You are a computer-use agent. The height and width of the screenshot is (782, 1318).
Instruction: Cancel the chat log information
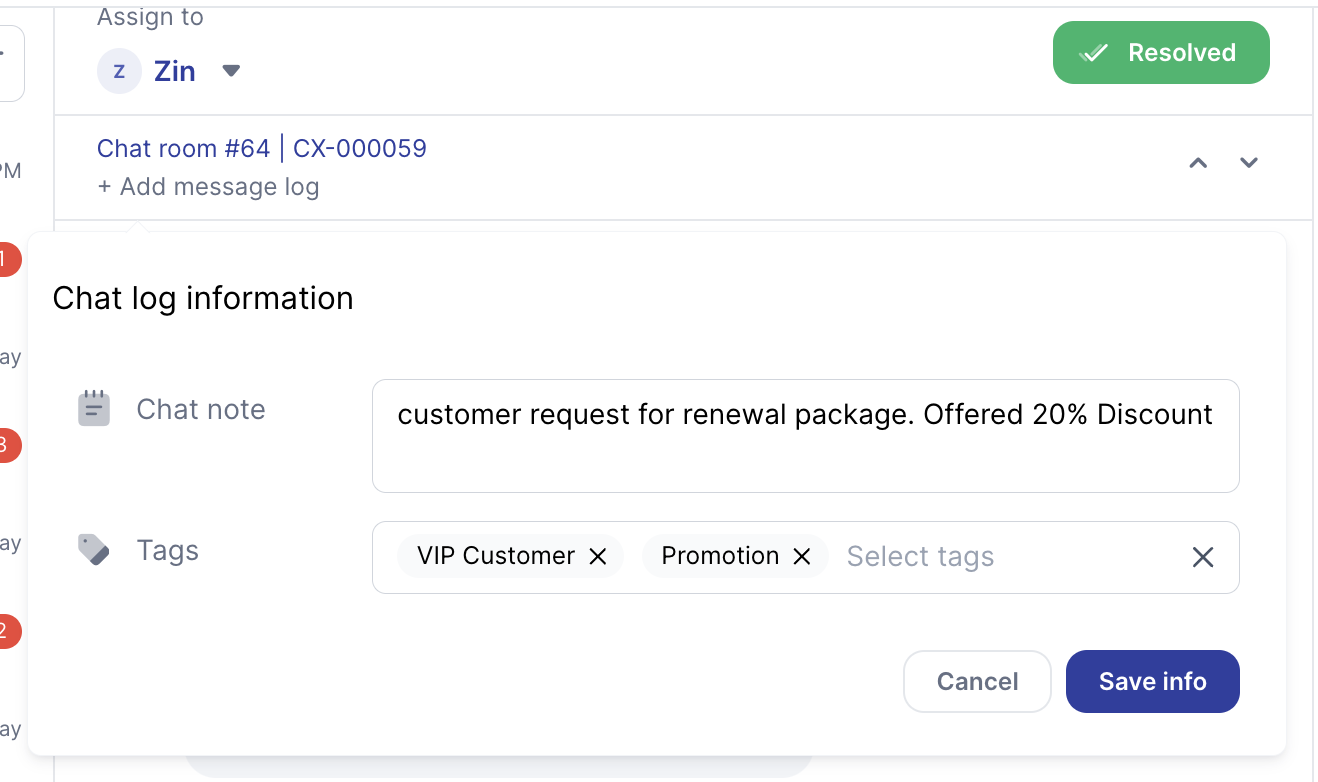pos(977,682)
